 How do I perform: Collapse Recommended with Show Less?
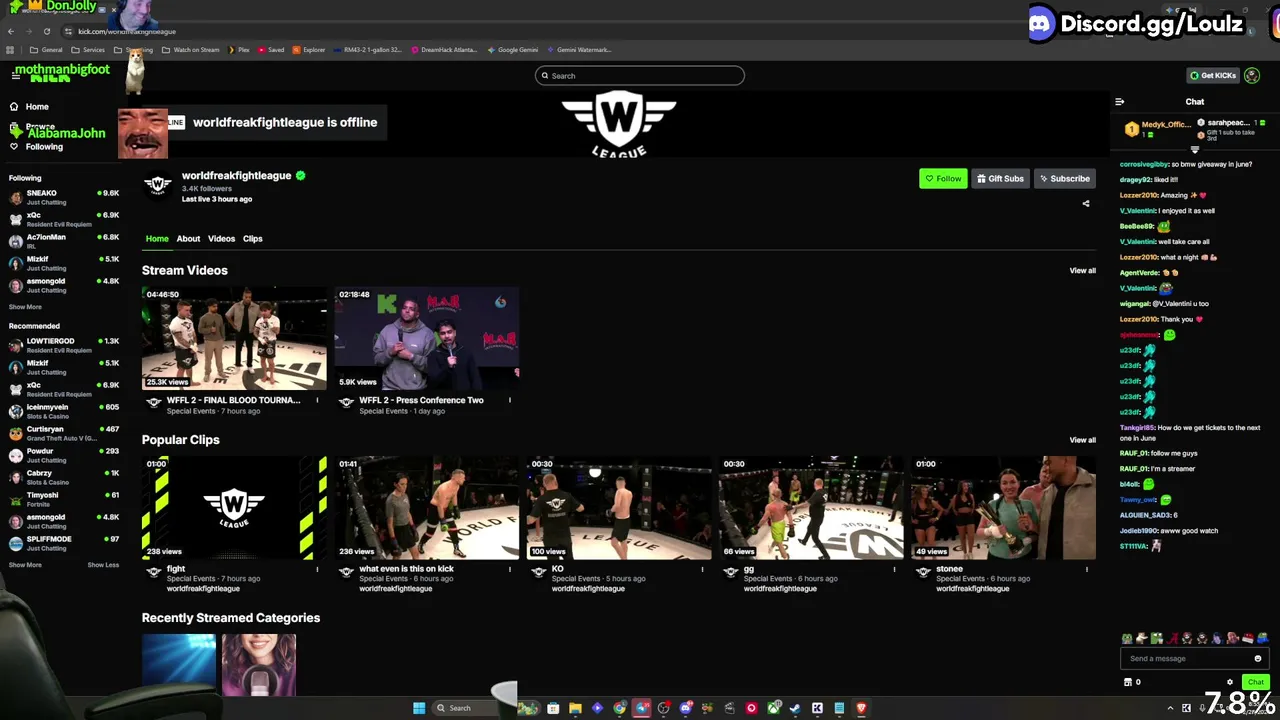point(103,565)
